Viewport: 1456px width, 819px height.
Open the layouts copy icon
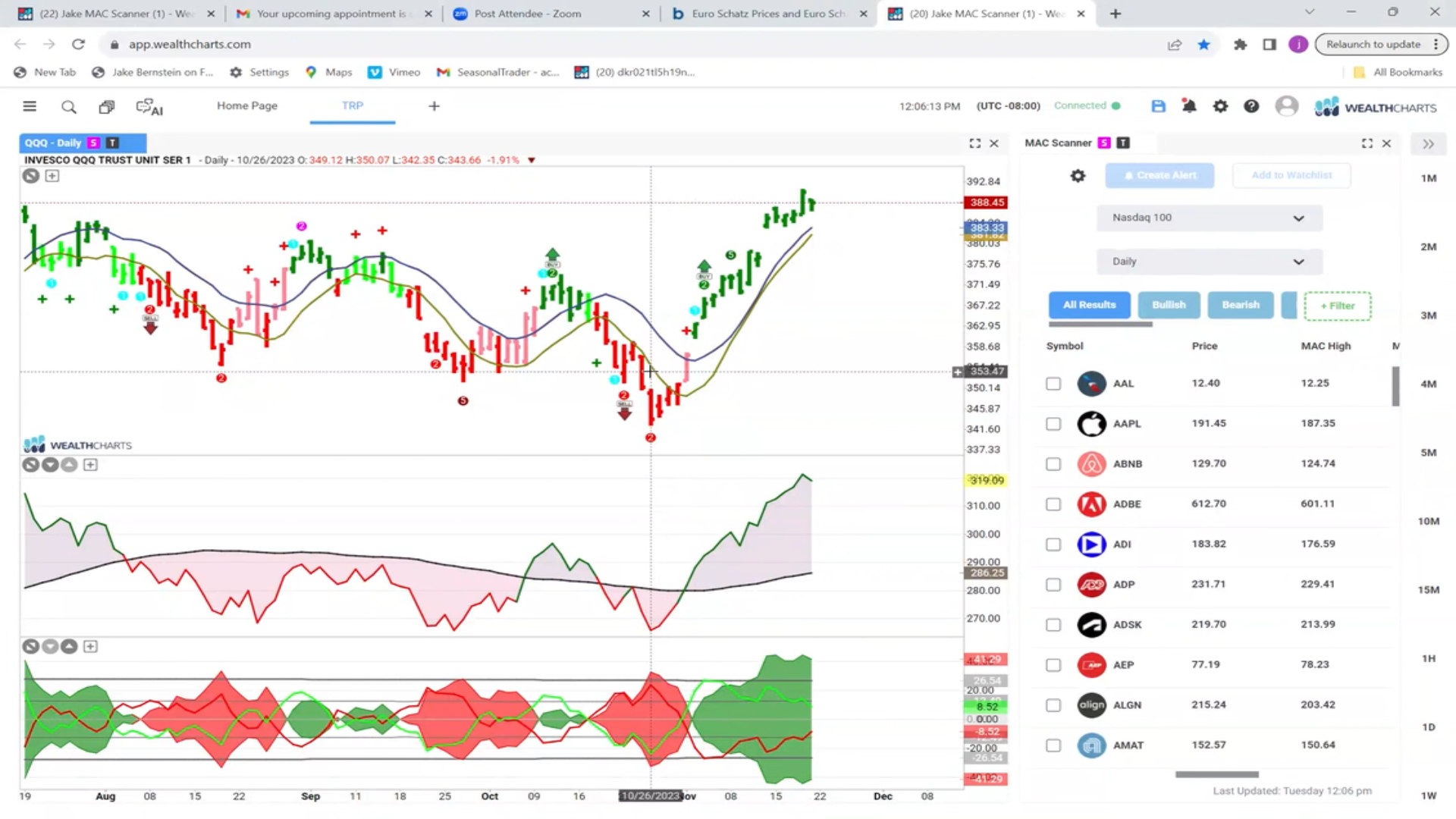tap(107, 107)
